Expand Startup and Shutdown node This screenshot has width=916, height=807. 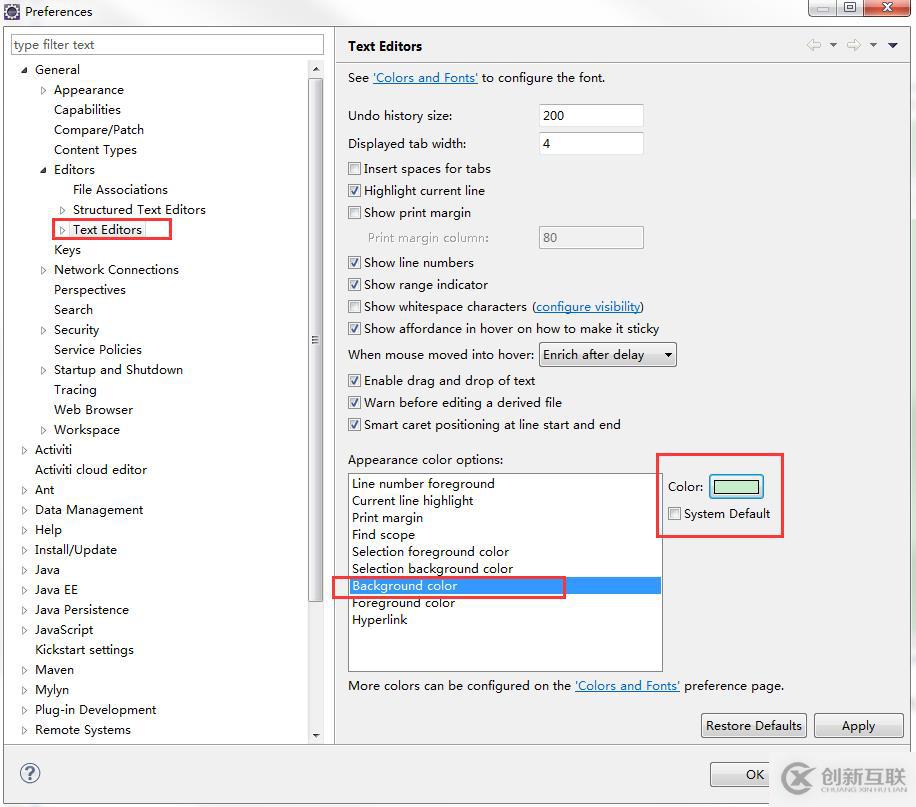43,370
